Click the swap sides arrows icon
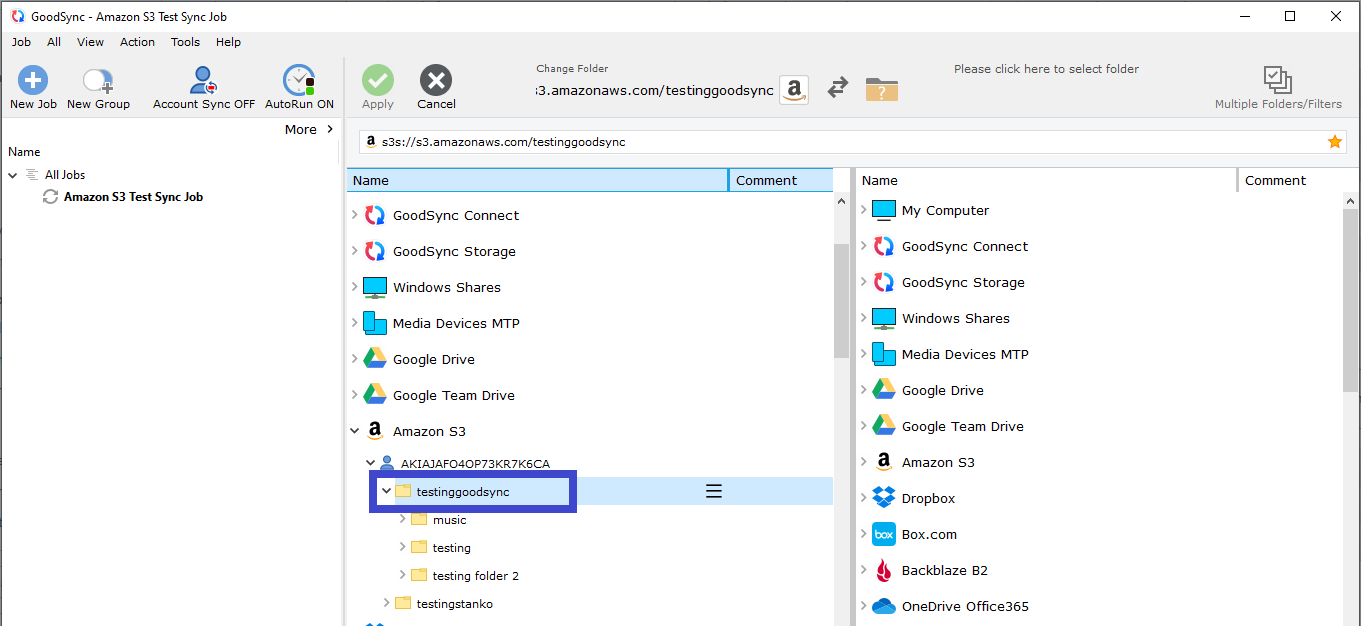The width and height of the screenshot is (1362, 626). tap(838, 89)
